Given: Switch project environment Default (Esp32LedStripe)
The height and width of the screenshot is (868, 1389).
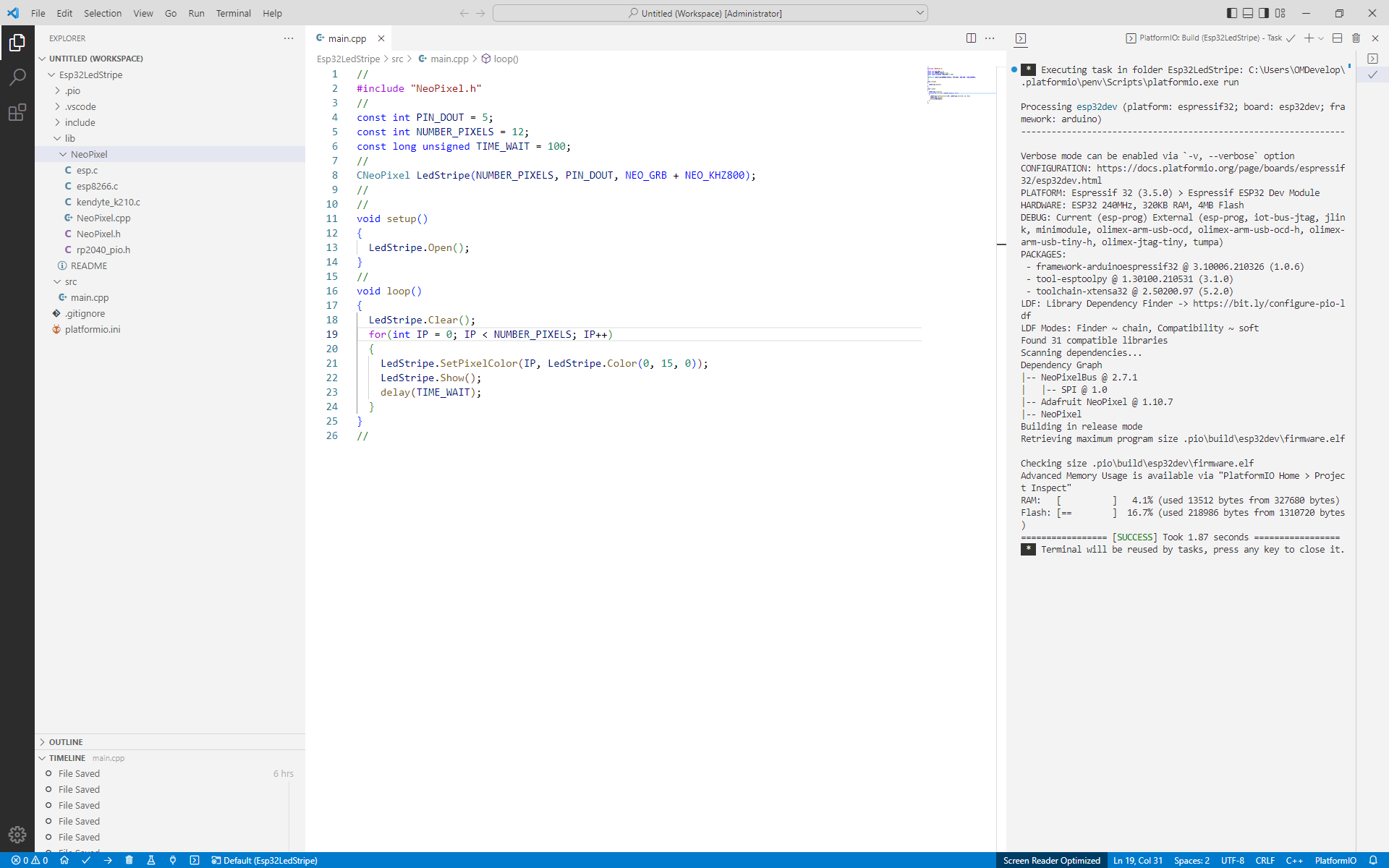Looking at the screenshot, I should [x=264, y=860].
